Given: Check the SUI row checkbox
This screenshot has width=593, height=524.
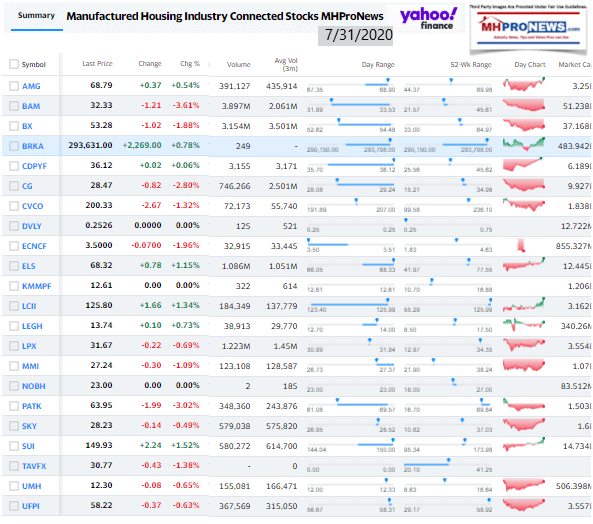Looking at the screenshot, I should tap(14, 446).
